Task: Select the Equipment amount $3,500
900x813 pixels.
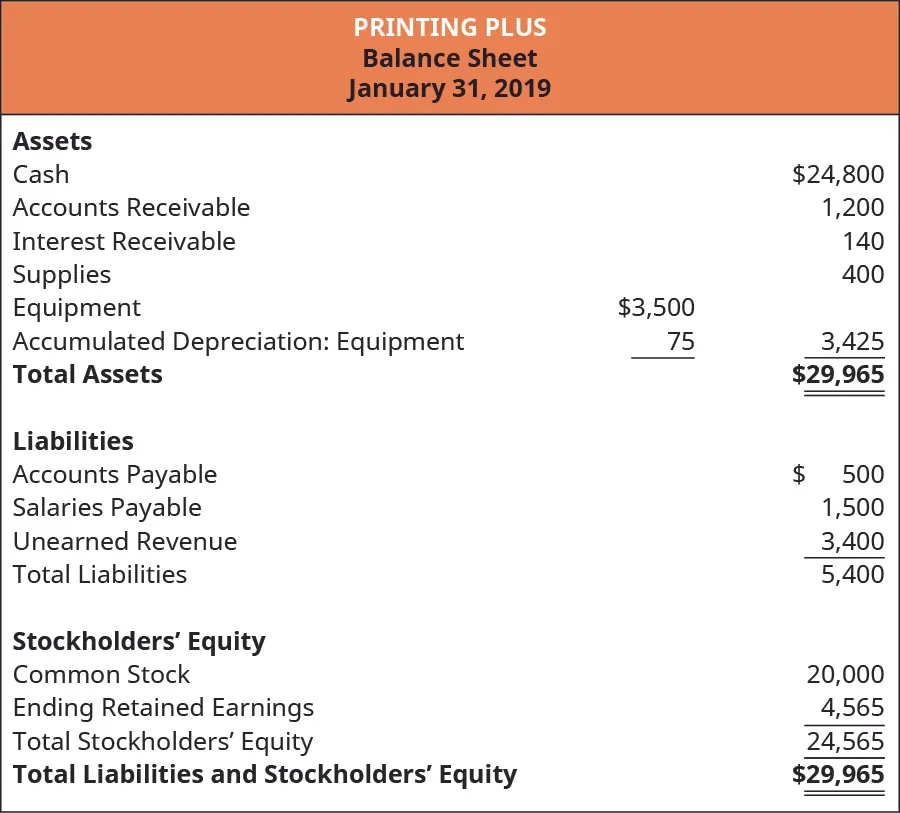Action: 656,307
